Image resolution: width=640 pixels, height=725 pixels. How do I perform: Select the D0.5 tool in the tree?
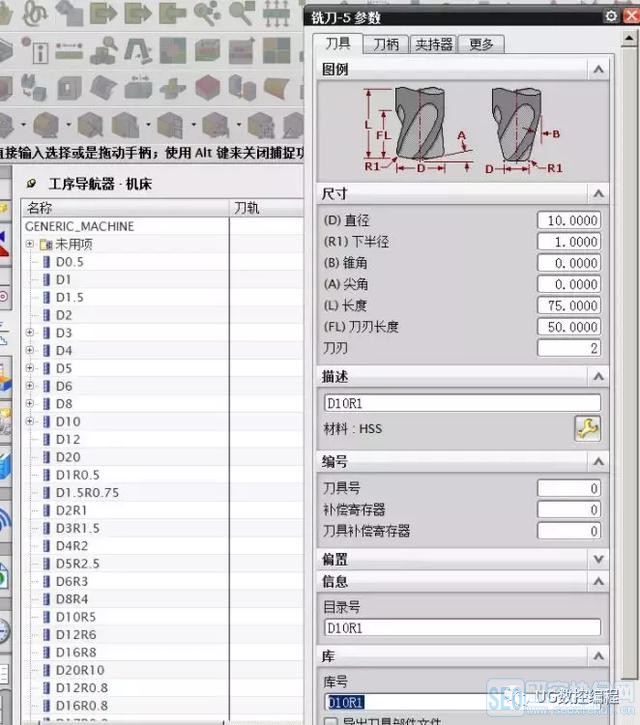click(70, 262)
